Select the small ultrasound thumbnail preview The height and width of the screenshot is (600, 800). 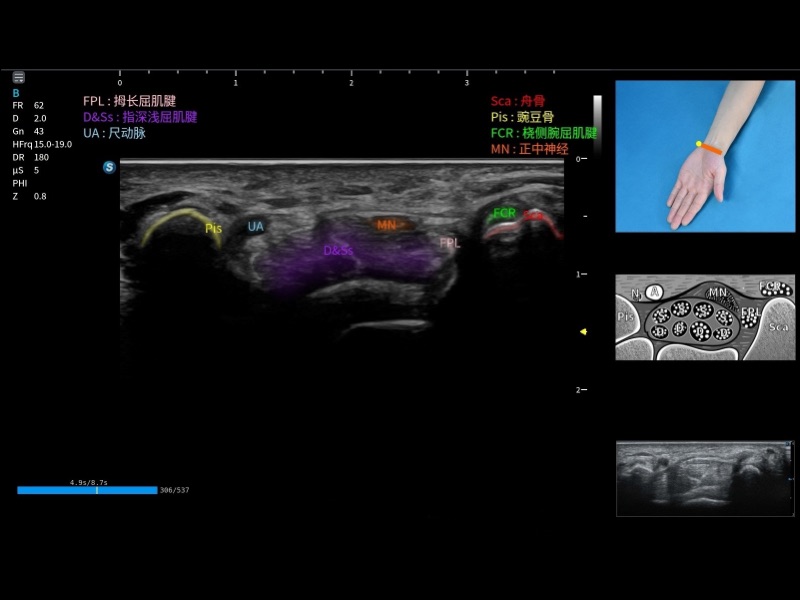tap(705, 478)
